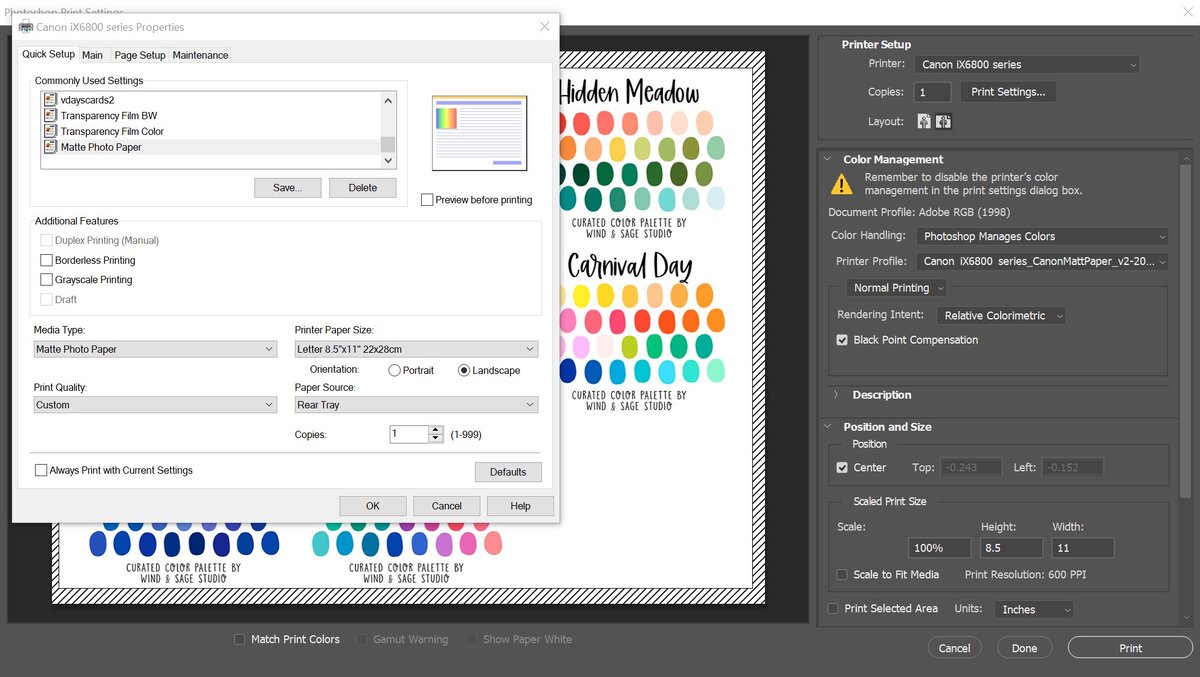Select the portrait layout icon
This screenshot has height=677, width=1200.
(x=924, y=122)
